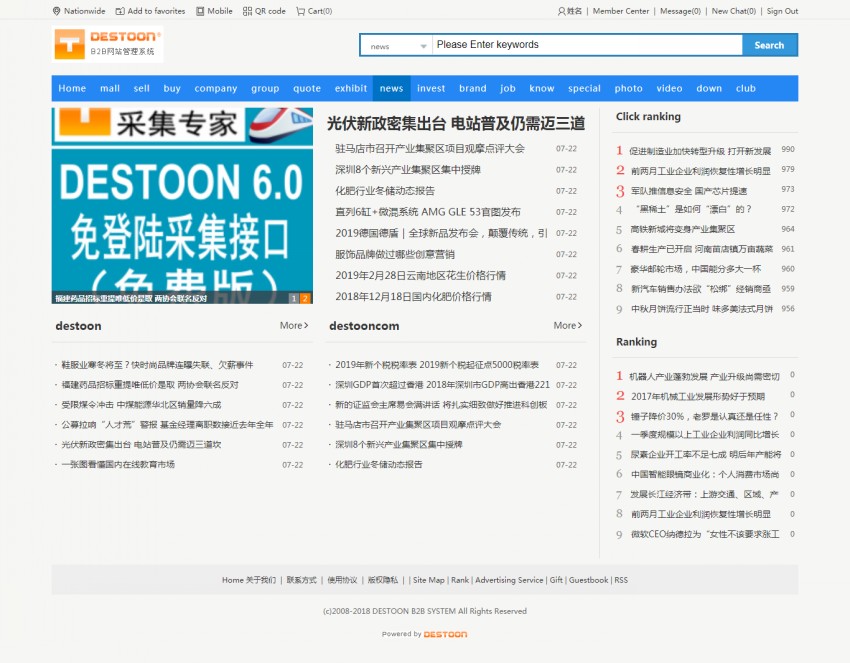Click the user profile icon beside 姓名
Screen dimensions: 850x663
(x=562, y=11)
